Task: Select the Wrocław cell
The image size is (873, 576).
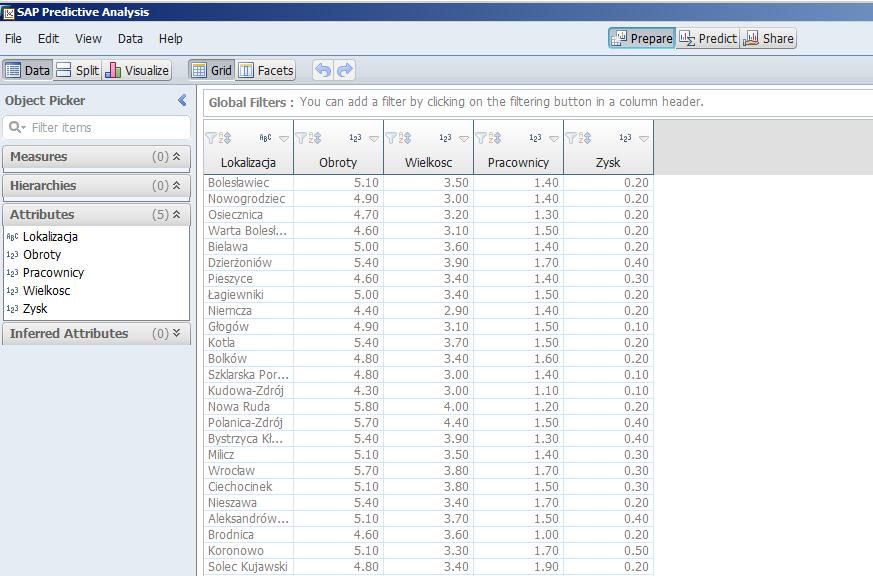Action: (248, 471)
